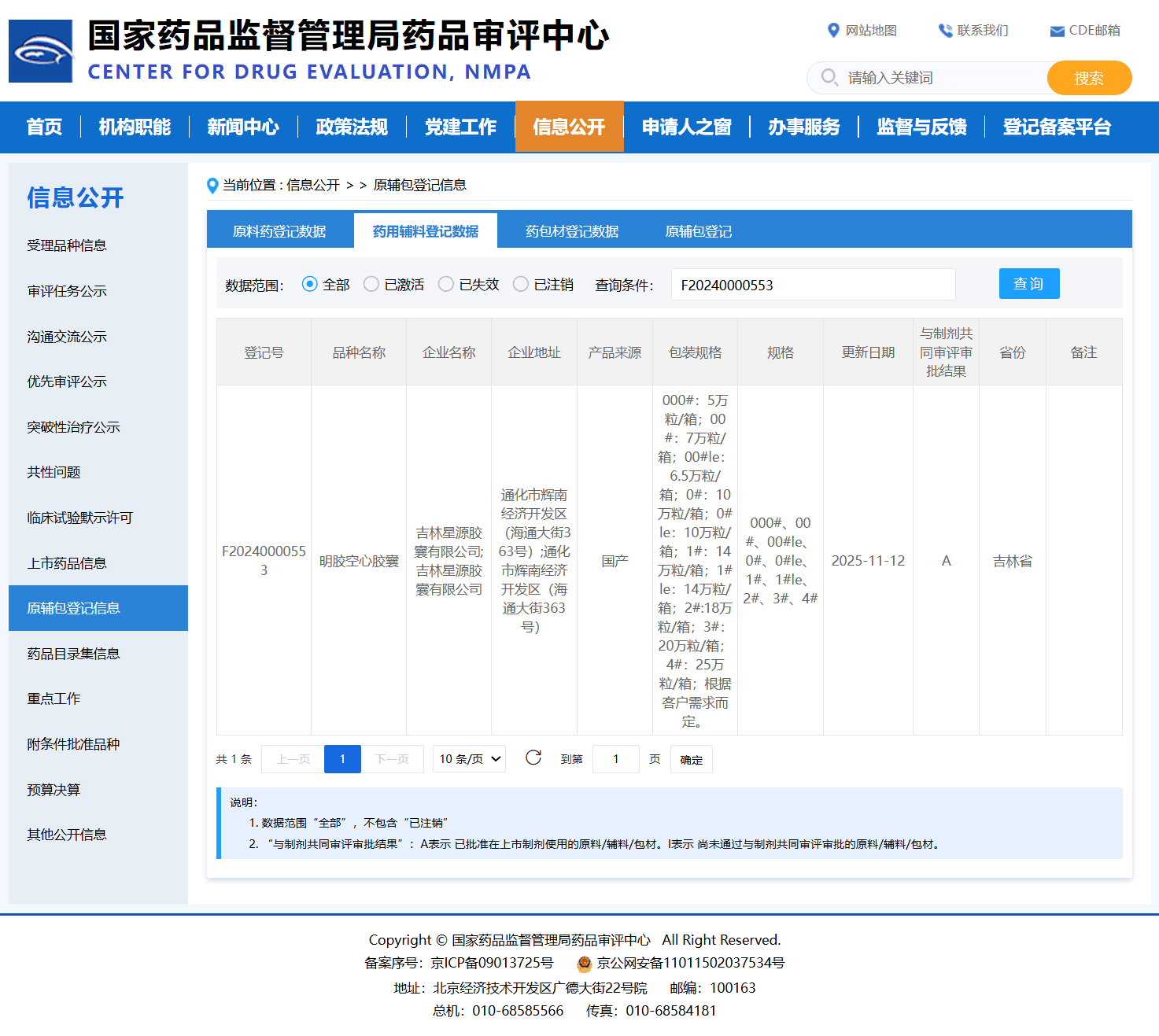Click the page 1 pagination button
This screenshot has height=1036, width=1159.
pyautogui.click(x=342, y=759)
